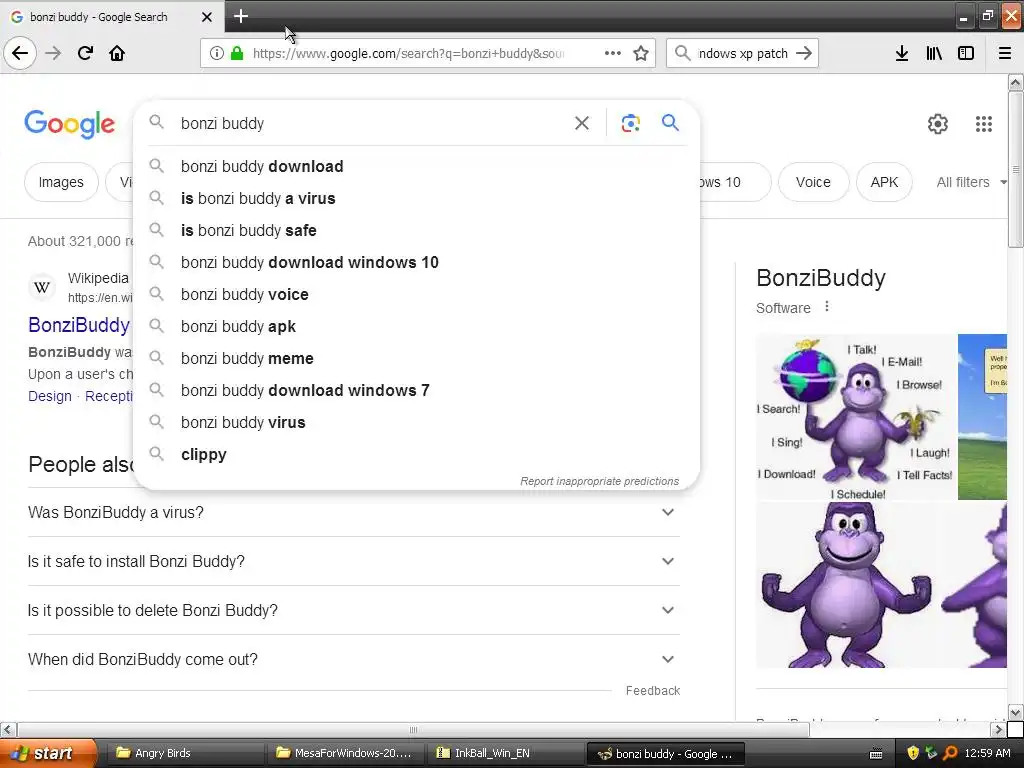Switch to InkBall_Win_EN taskbar window
1024x768 pixels.
[x=504, y=753]
